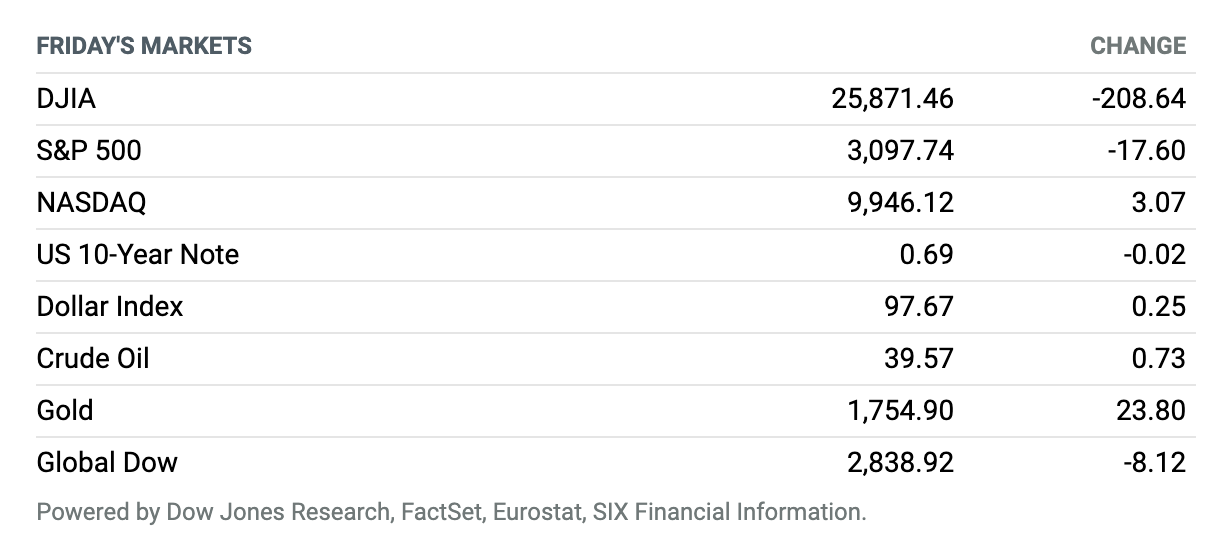Click the DJIA change -208.64

click(1139, 98)
